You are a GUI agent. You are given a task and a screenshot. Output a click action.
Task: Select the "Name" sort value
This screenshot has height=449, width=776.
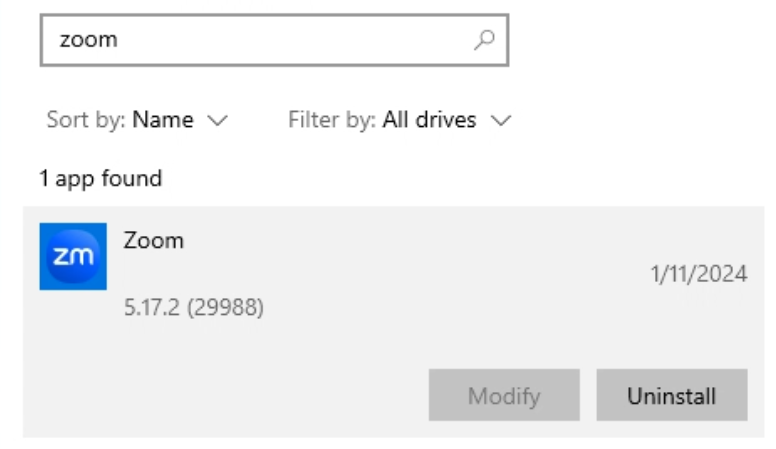163,120
